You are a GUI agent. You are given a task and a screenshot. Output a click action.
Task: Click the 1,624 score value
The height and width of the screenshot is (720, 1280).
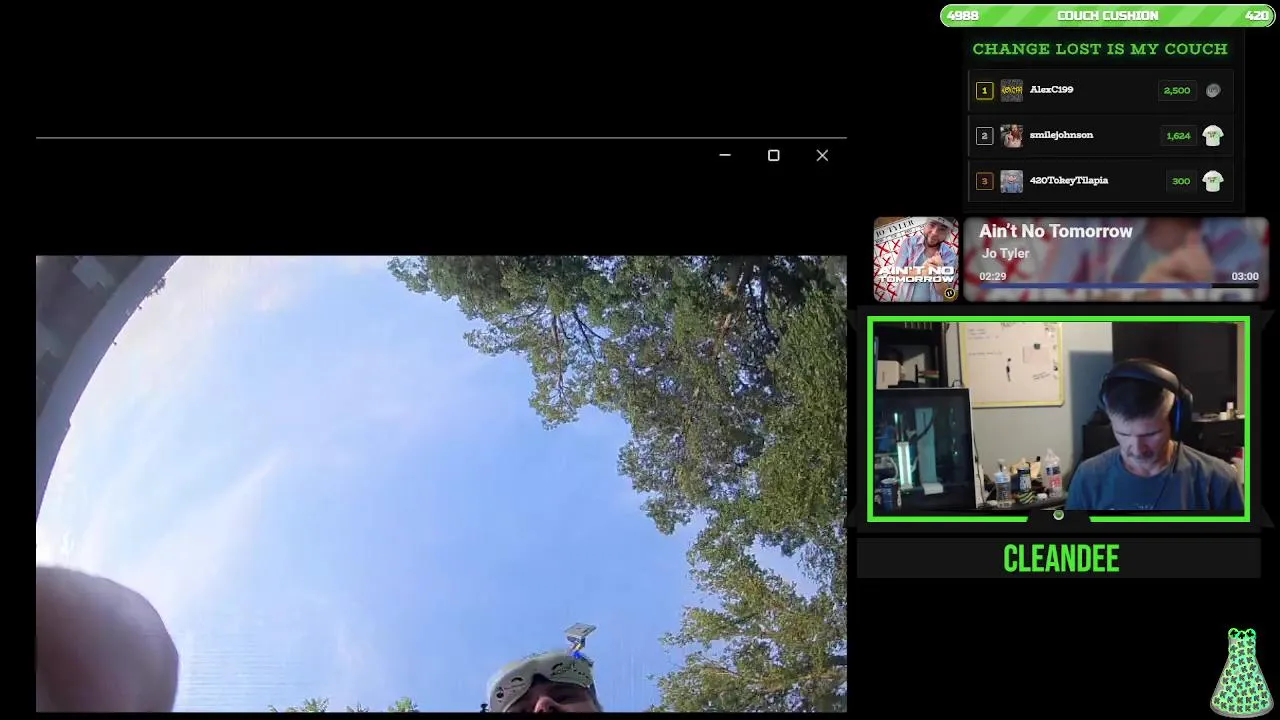click(1178, 136)
